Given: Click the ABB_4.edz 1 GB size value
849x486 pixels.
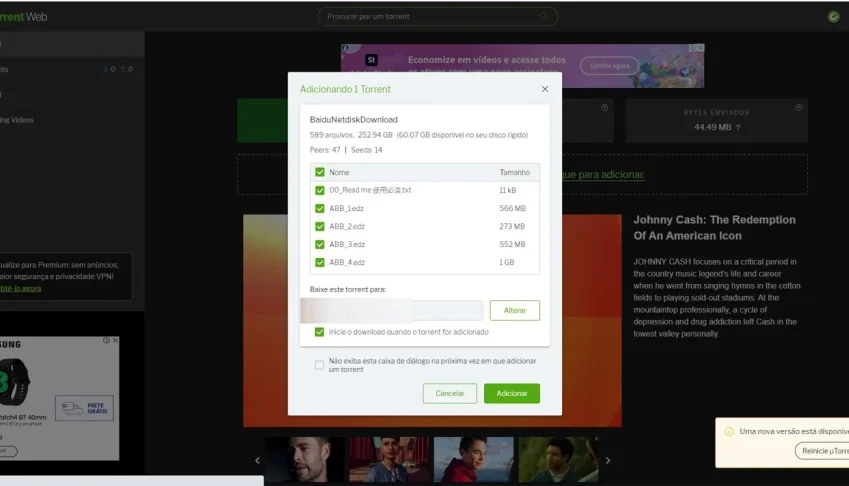Looking at the screenshot, I should 507,262.
